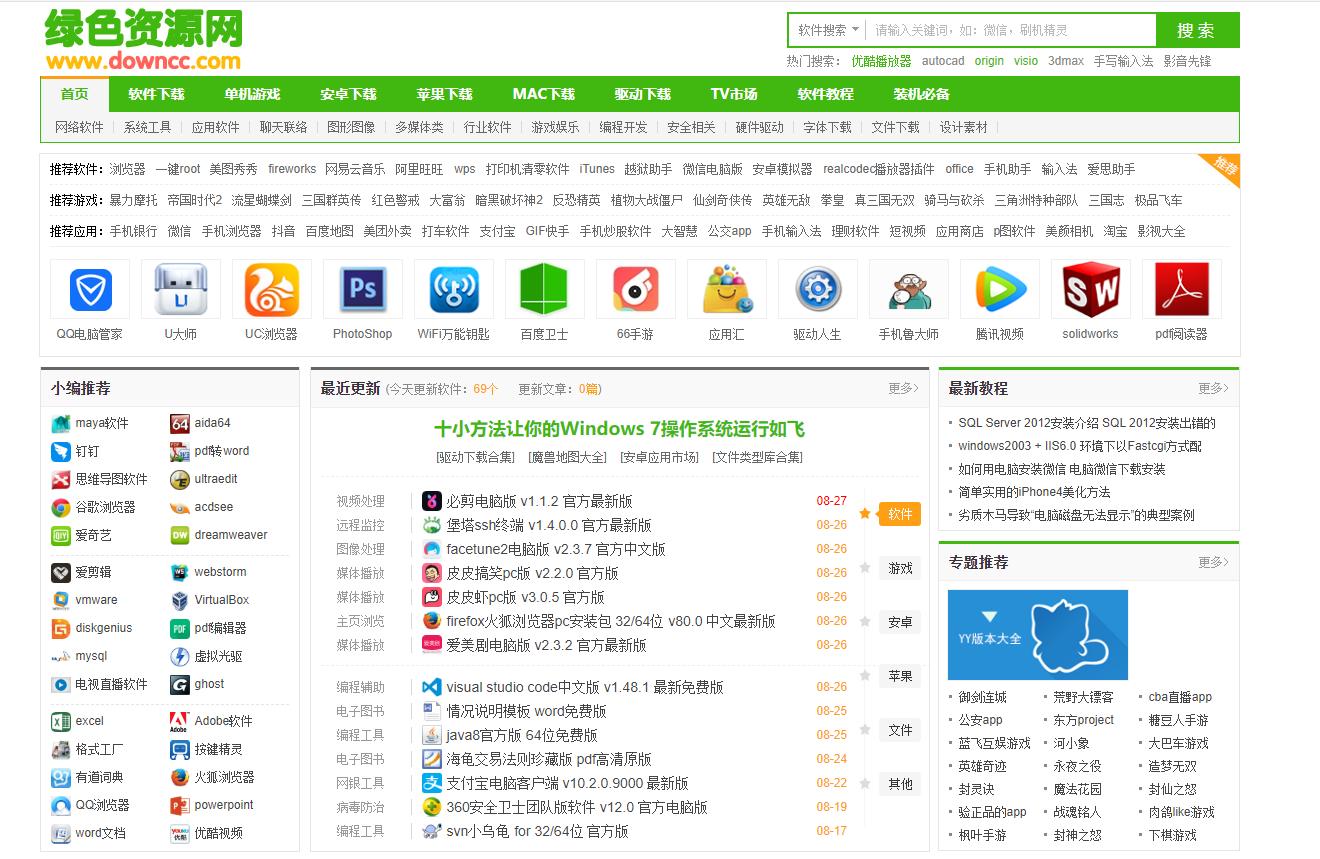
Task: Click the maya软件 icon in 小编推荐
Action: [61, 423]
